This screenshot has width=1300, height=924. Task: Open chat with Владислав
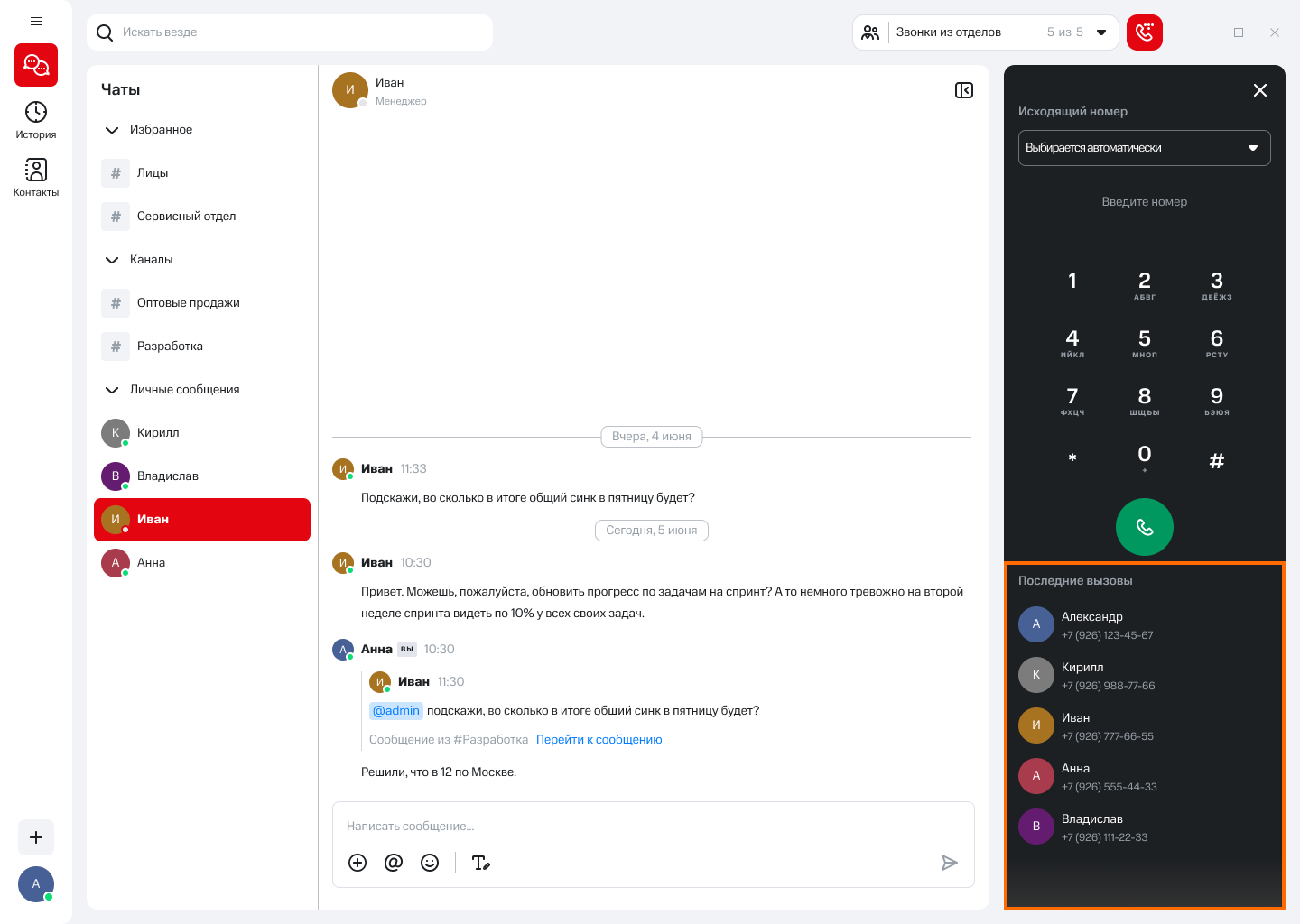coord(168,476)
